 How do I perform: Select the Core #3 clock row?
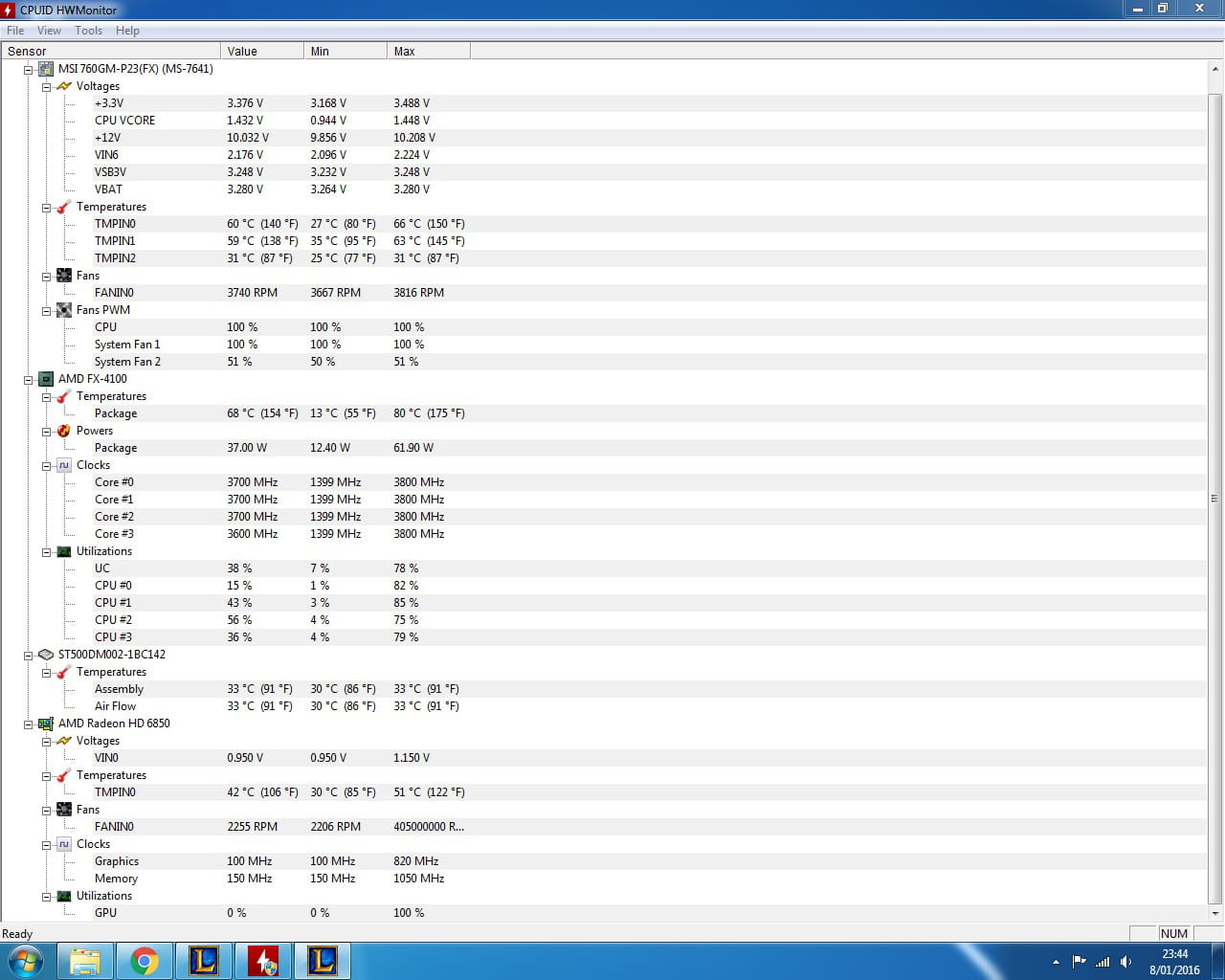603,534
